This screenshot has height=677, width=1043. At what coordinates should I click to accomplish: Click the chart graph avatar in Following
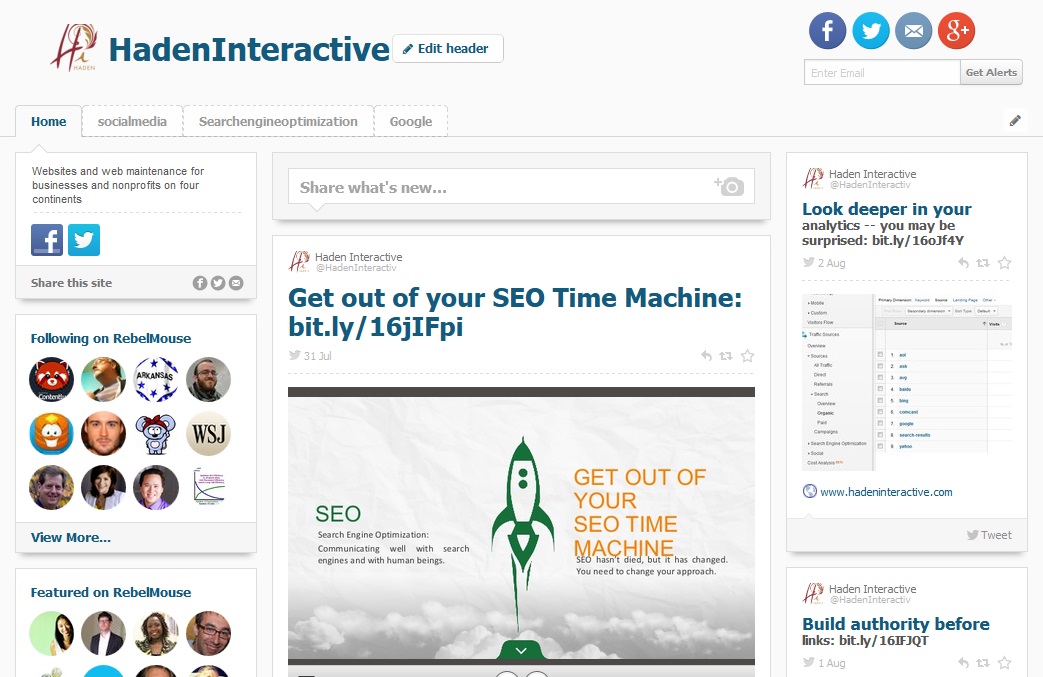pos(208,487)
